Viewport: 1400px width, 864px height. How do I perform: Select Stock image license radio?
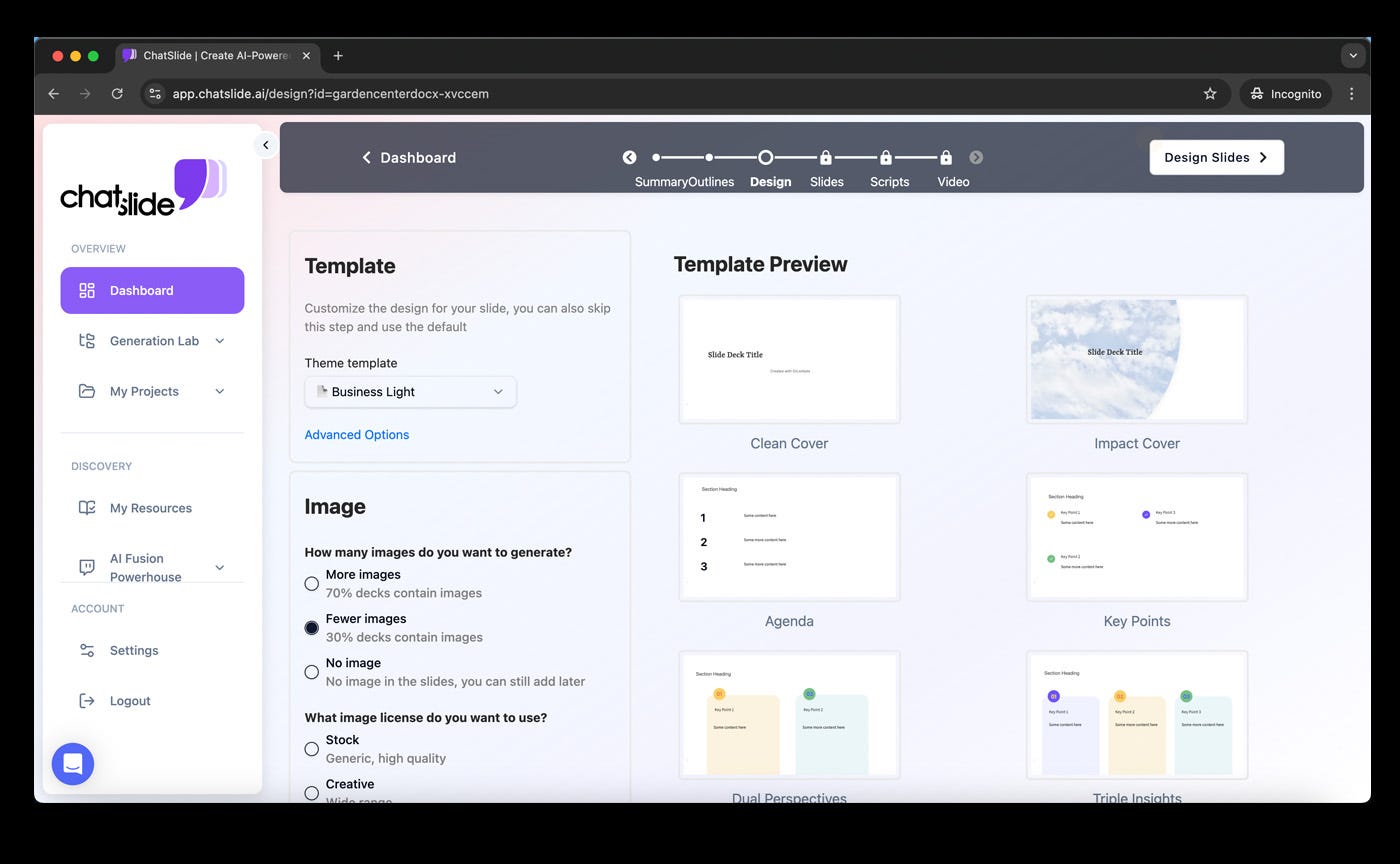(312, 749)
